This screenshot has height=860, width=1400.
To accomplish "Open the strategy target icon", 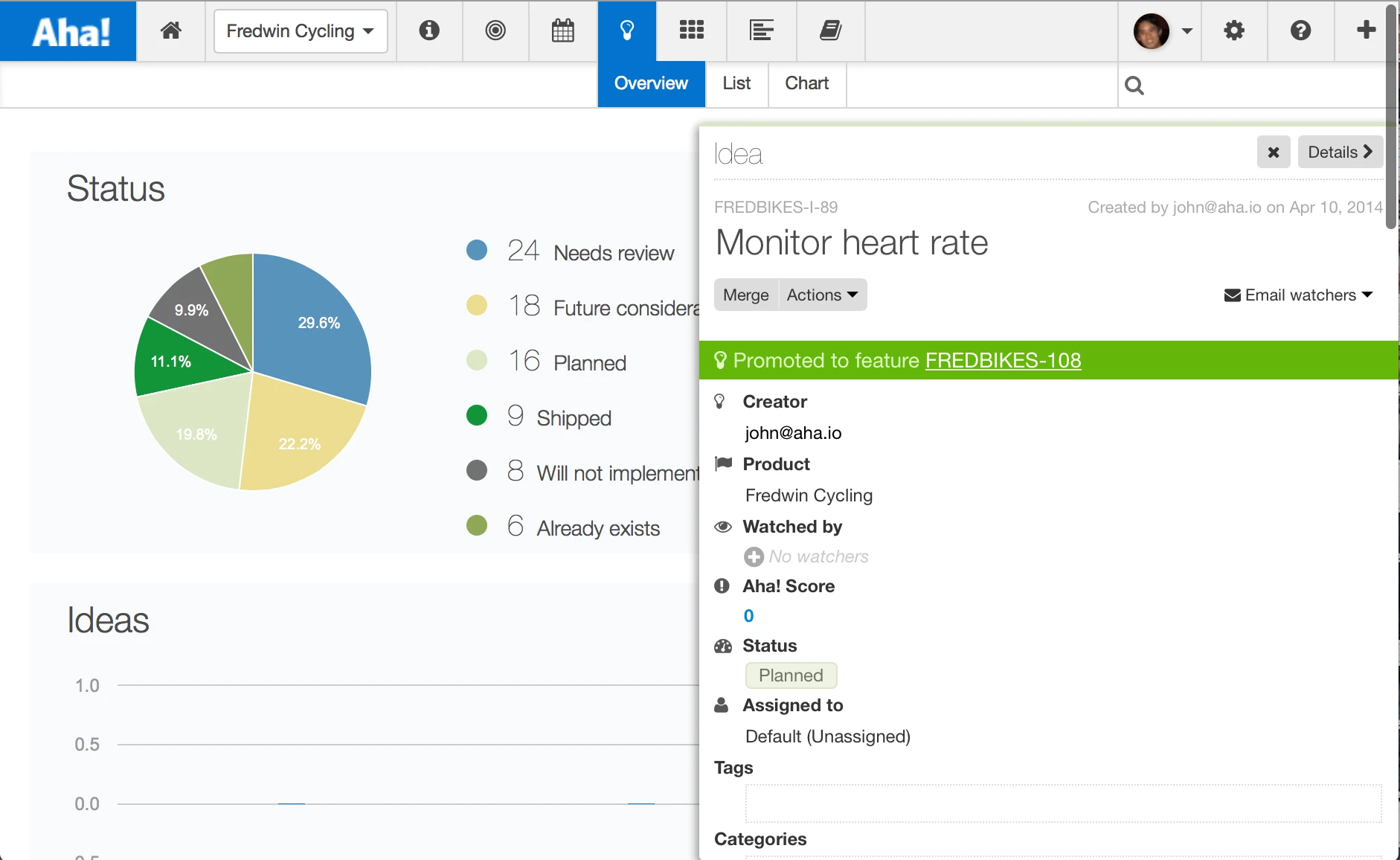I will (495, 31).
